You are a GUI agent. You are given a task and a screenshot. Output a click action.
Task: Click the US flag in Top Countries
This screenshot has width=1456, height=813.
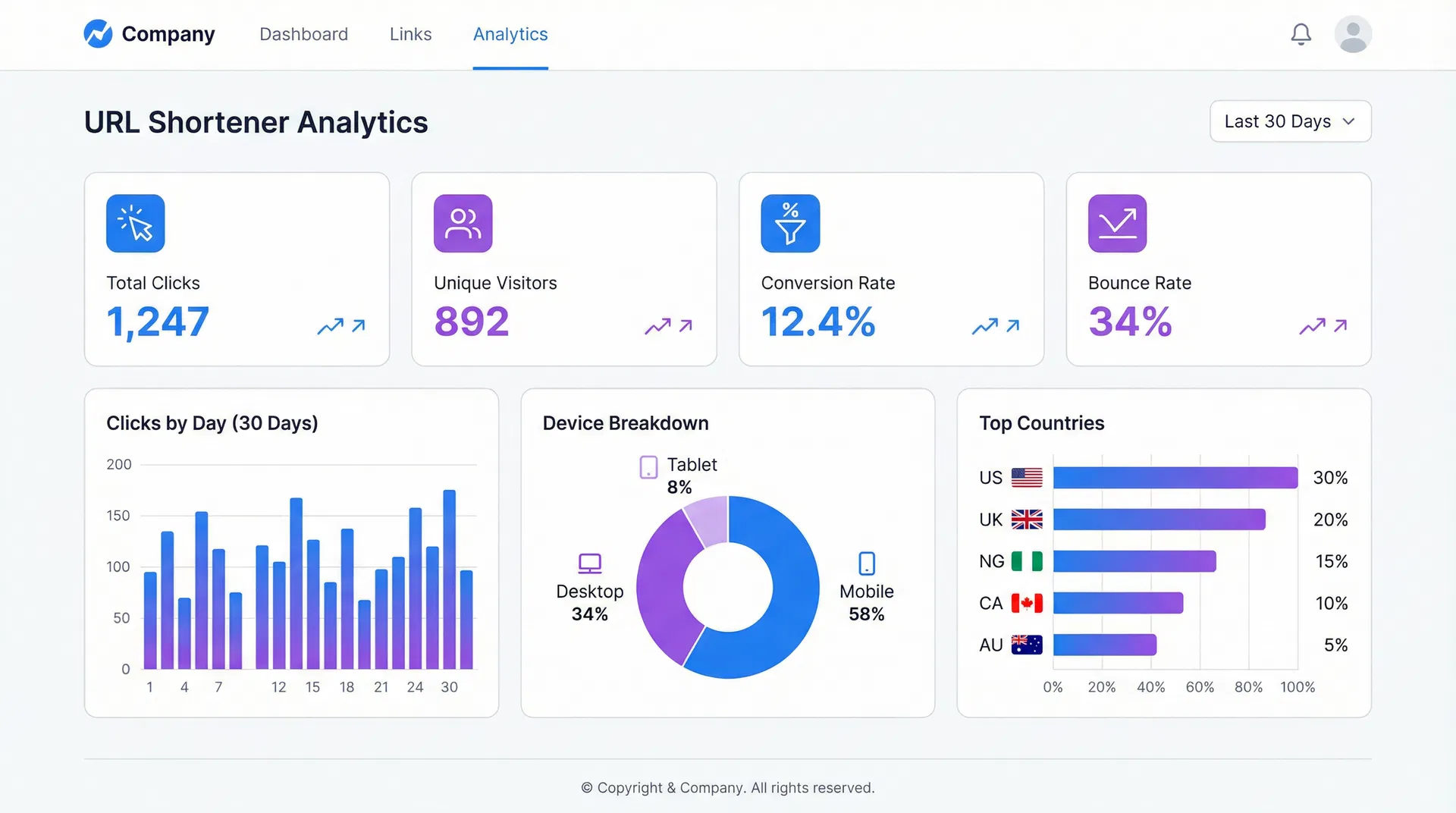point(1027,478)
